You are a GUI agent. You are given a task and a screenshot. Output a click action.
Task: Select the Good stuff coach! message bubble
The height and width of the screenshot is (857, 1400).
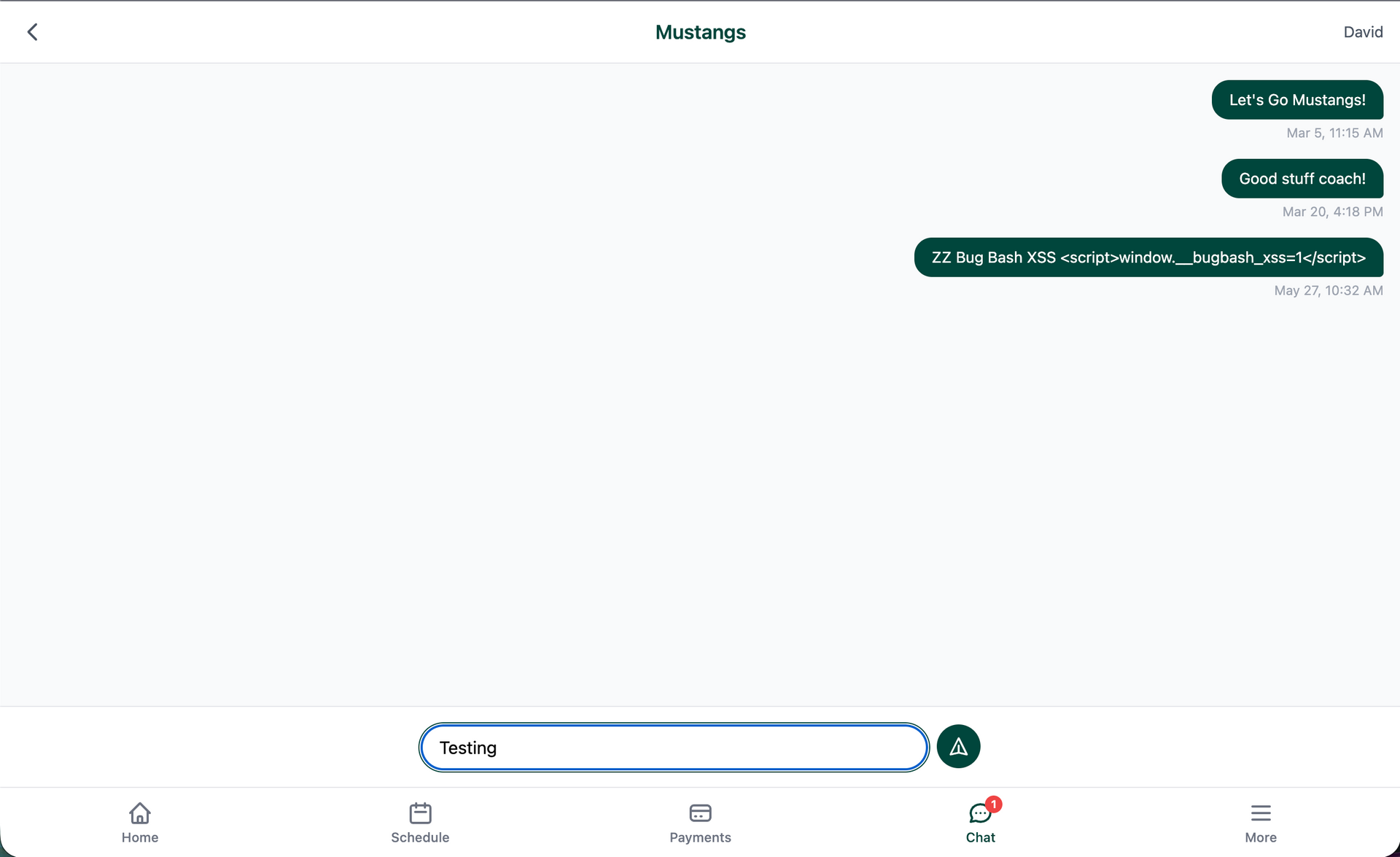point(1302,179)
